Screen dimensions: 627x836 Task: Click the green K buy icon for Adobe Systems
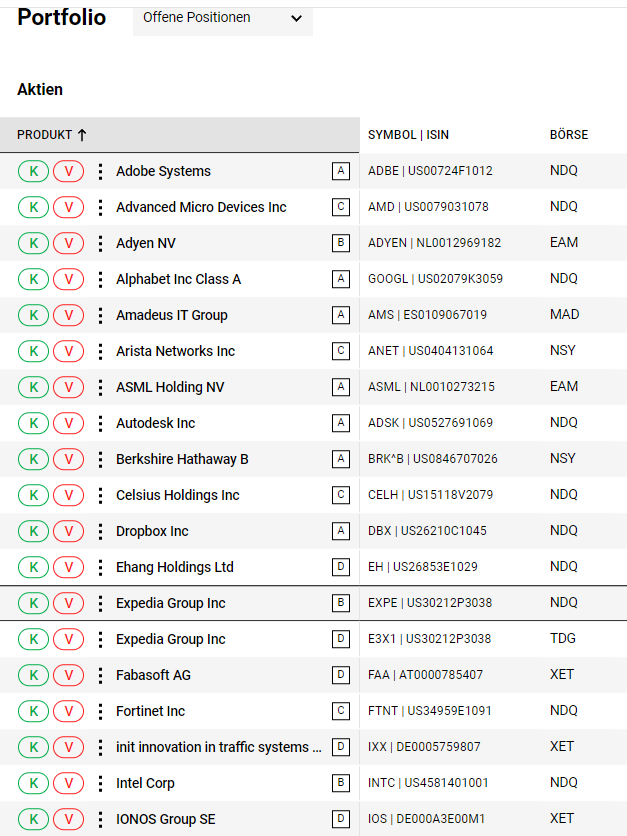33,171
